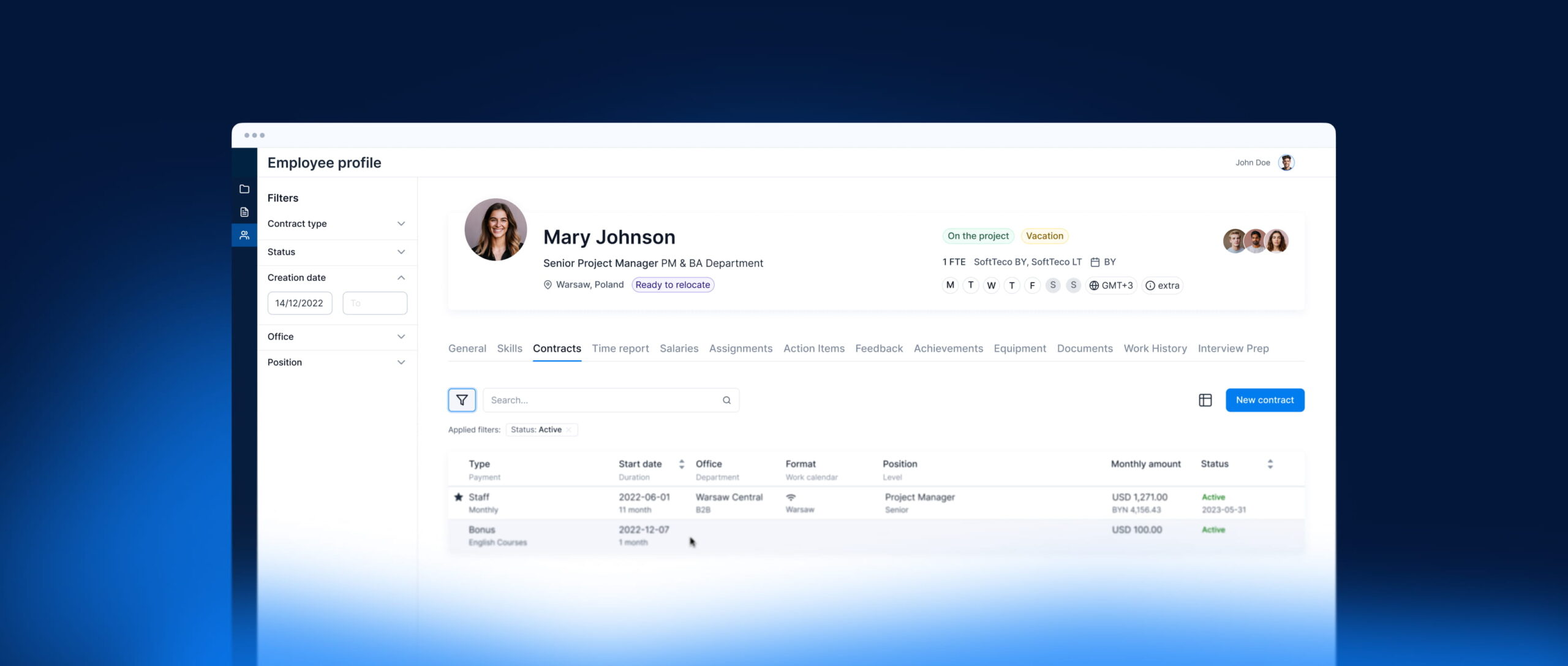Click the USD 1,271.00 monthly amount

click(x=1139, y=497)
